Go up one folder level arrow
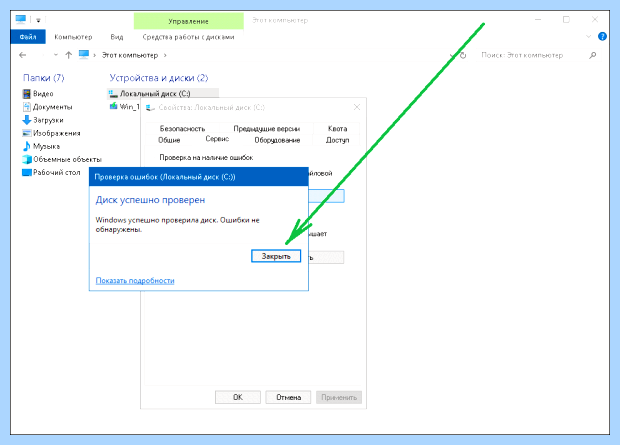620x445 pixels. pyautogui.click(x=68, y=55)
